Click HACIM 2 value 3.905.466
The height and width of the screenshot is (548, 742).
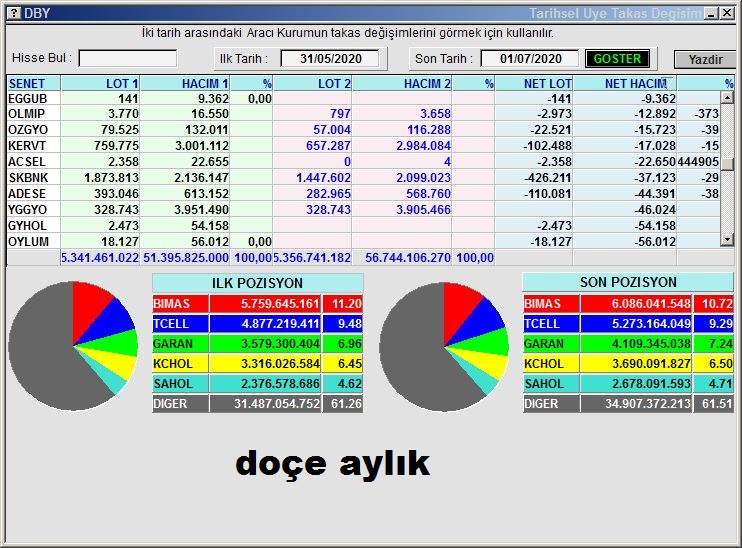click(x=423, y=210)
